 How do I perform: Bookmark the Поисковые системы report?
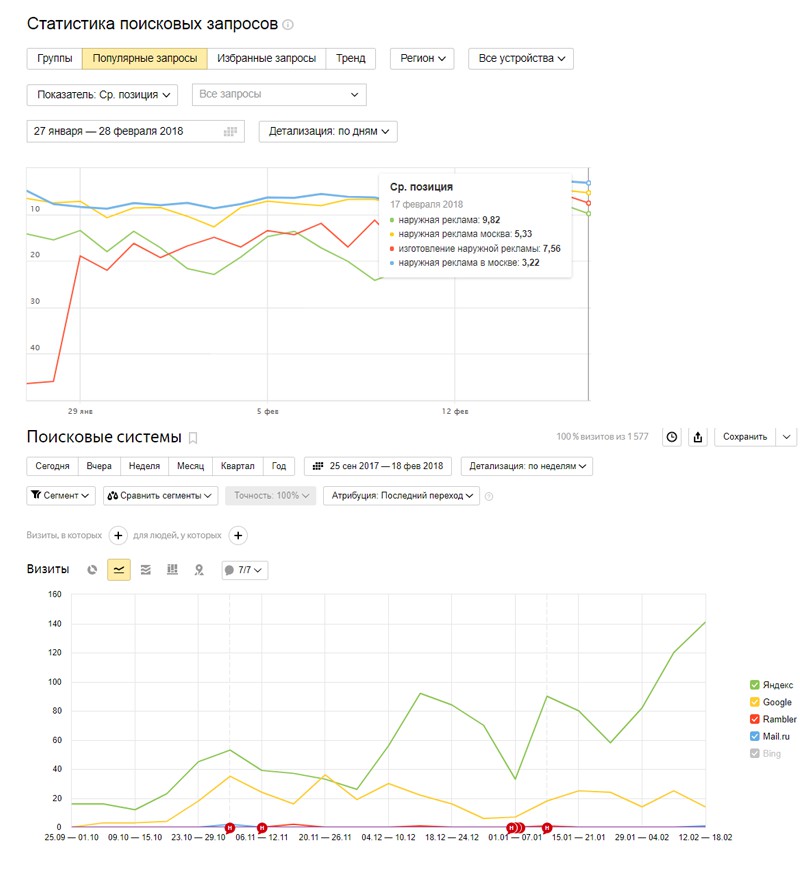pyautogui.click(x=193, y=437)
